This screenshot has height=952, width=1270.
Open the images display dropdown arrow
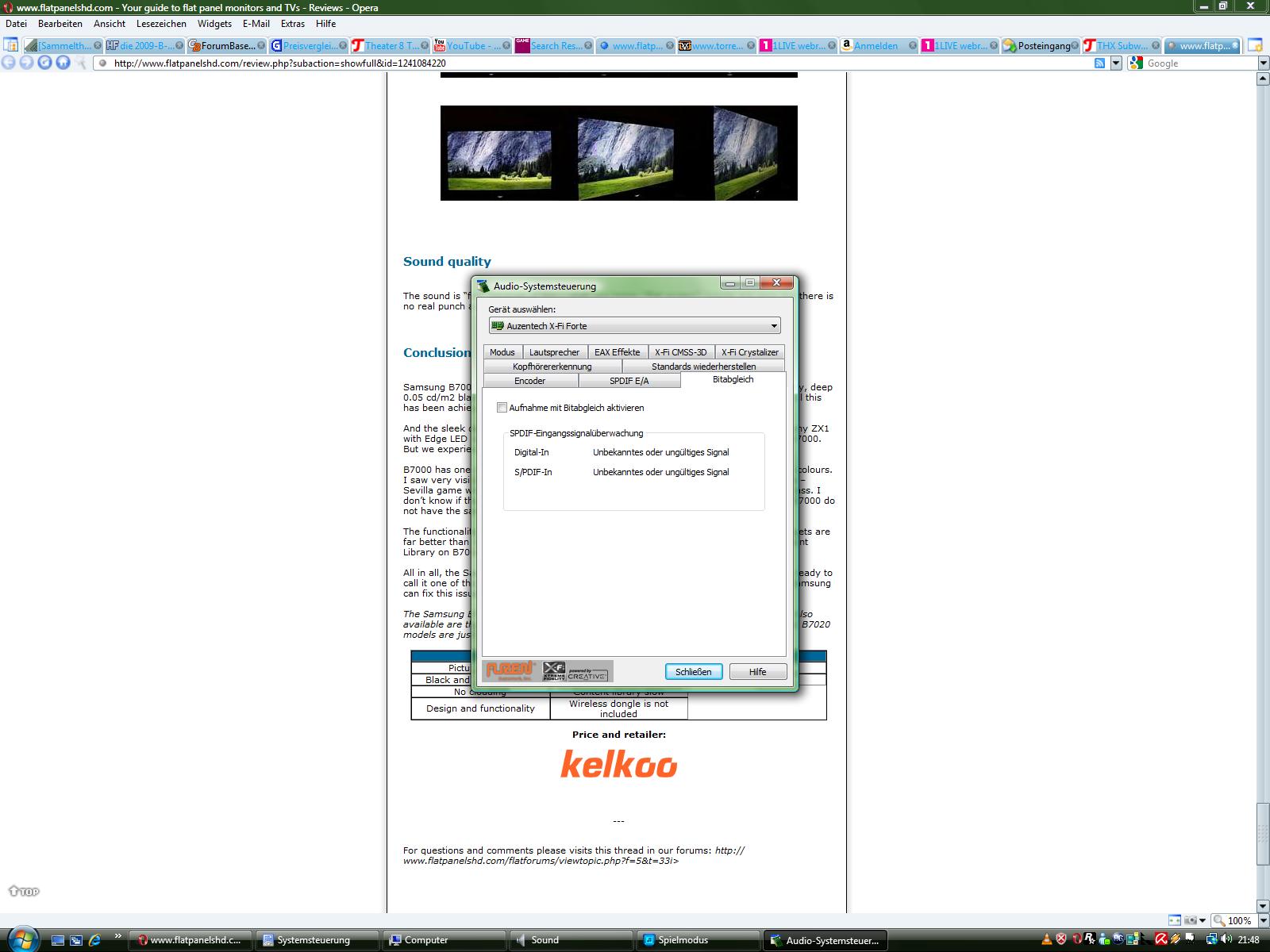(1203, 920)
